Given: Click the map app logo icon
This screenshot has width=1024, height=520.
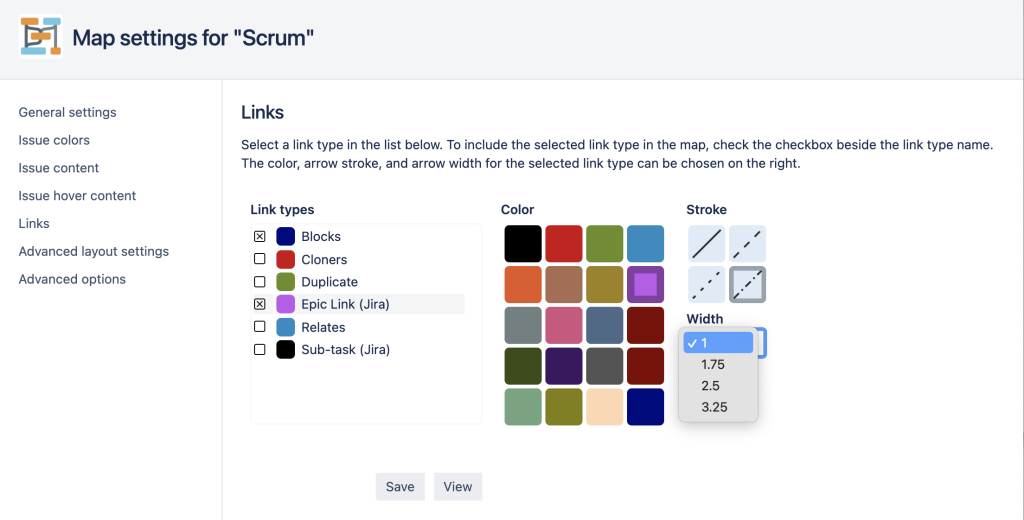Looking at the screenshot, I should 40,37.
